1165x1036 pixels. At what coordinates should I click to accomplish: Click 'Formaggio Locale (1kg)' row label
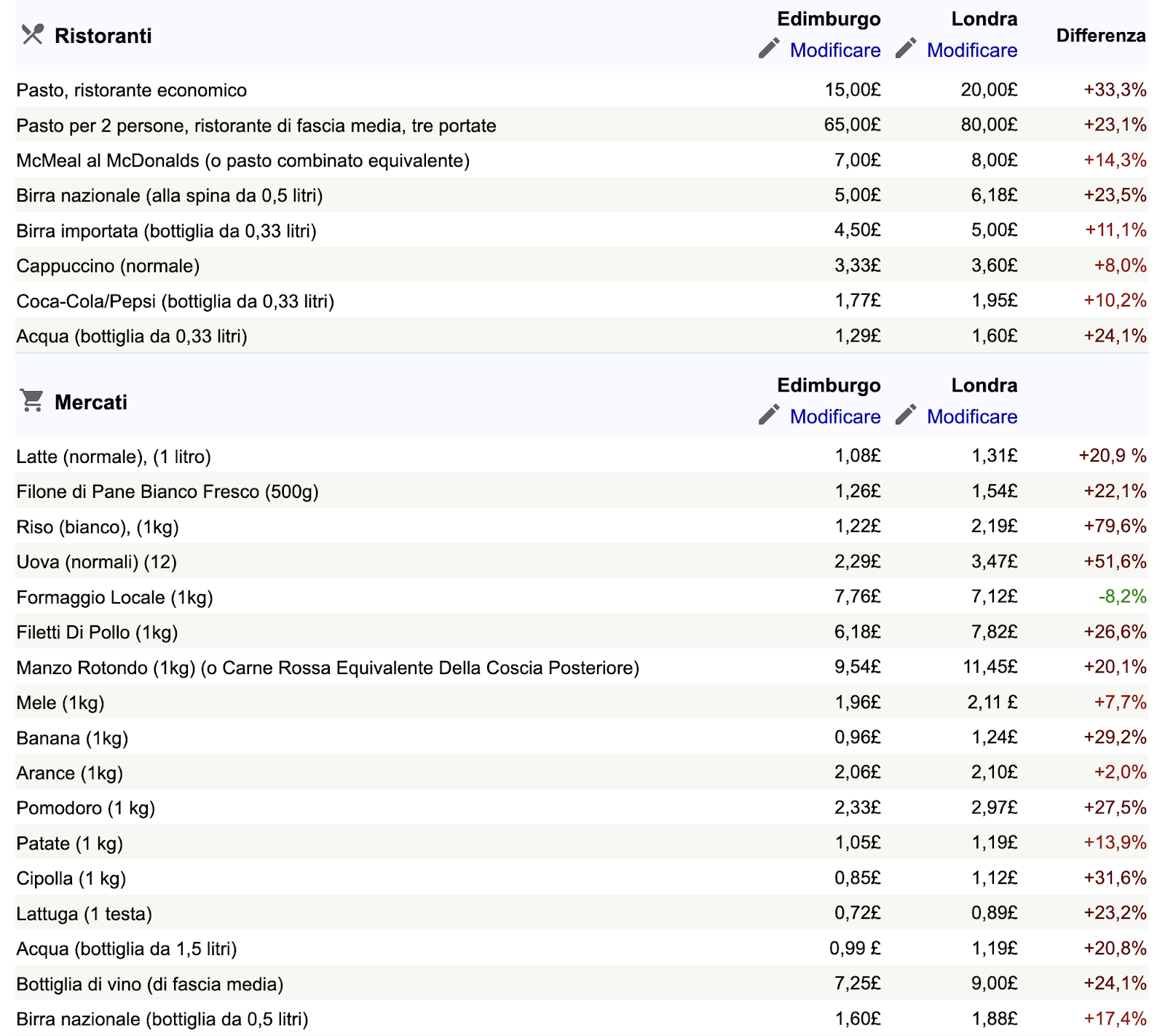pyautogui.click(x=115, y=597)
